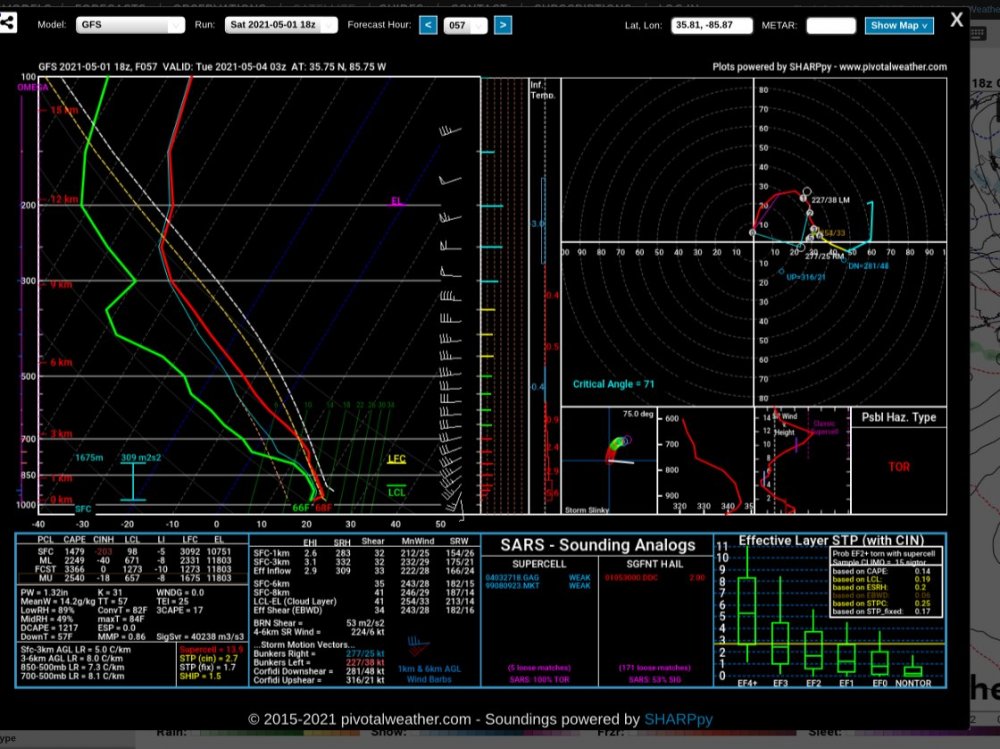Open the GFS model dropdown

130,25
